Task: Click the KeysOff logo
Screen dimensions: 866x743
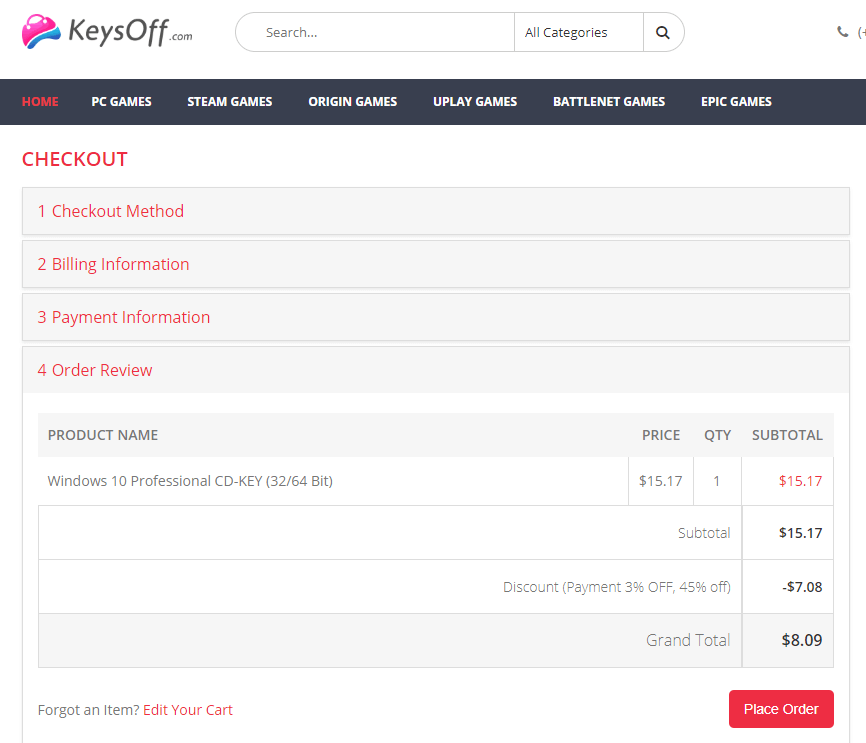Action: click(106, 32)
